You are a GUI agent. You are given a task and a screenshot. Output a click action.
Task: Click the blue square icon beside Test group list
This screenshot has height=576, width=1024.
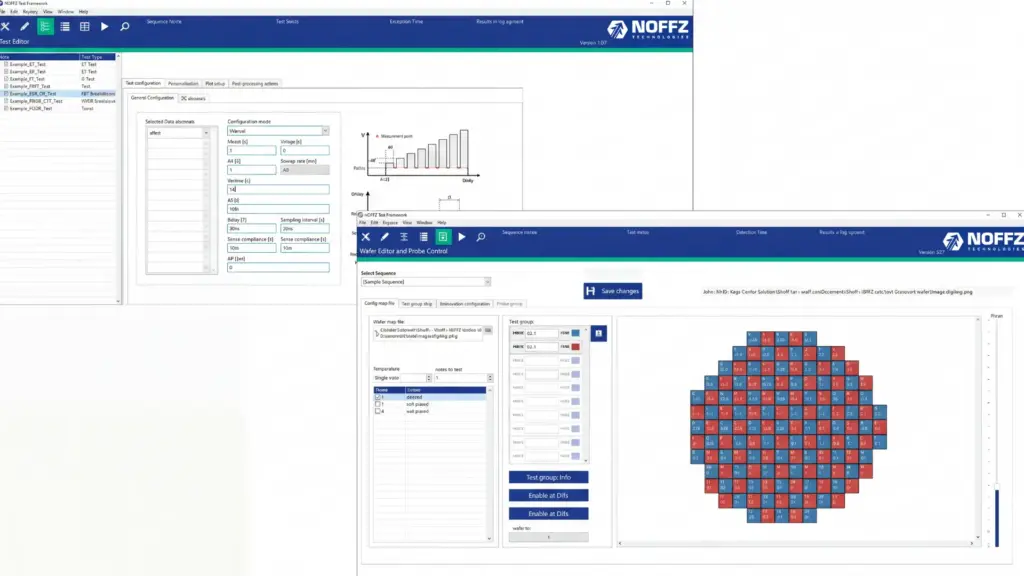point(598,334)
